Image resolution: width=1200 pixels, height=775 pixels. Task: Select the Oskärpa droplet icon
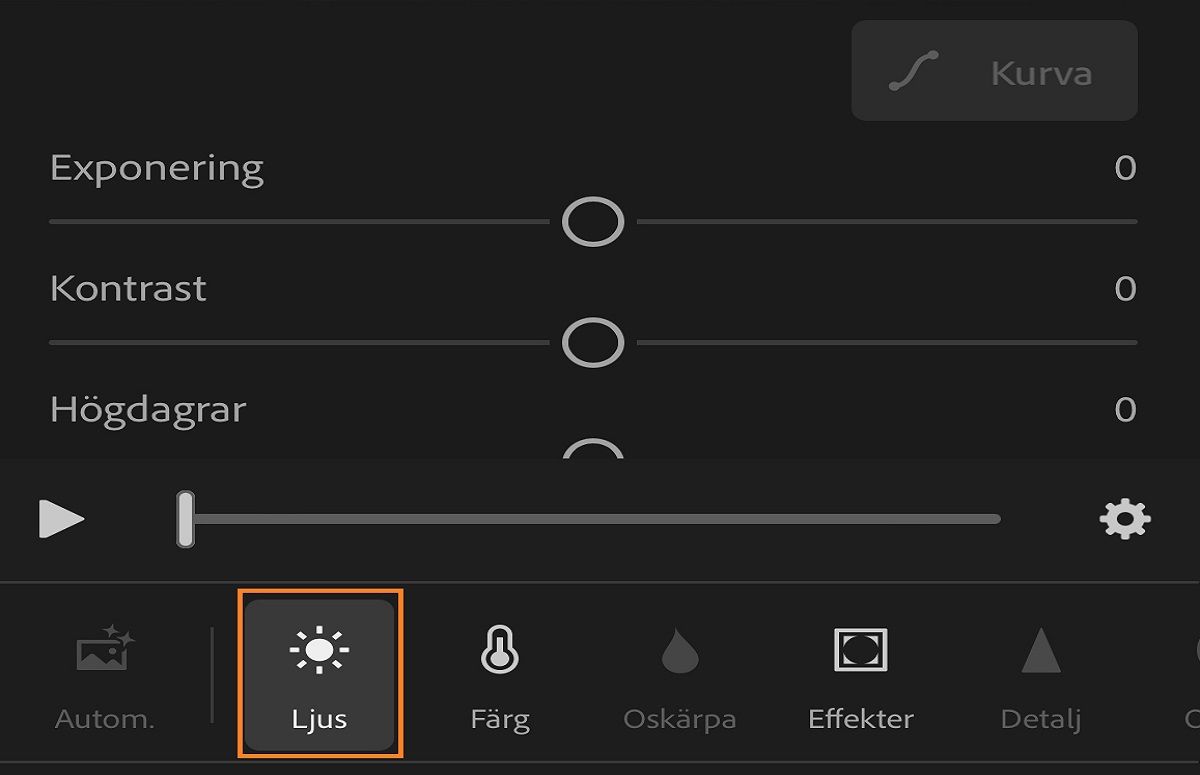(x=678, y=651)
